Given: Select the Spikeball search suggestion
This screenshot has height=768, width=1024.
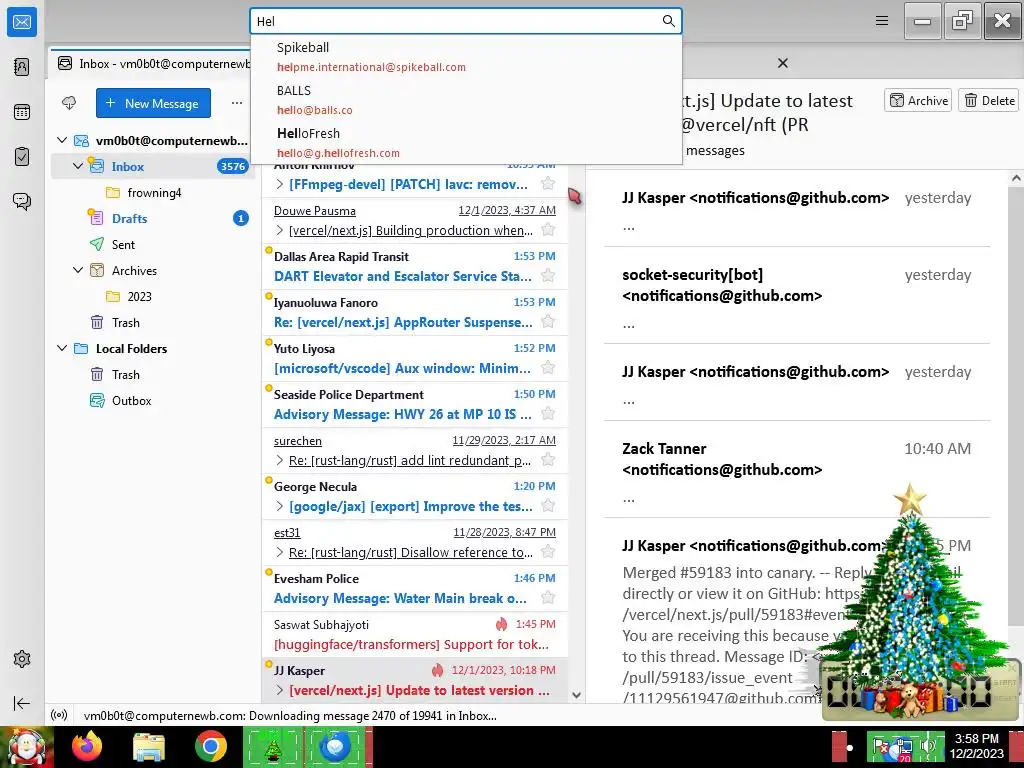Looking at the screenshot, I should tap(466, 57).
